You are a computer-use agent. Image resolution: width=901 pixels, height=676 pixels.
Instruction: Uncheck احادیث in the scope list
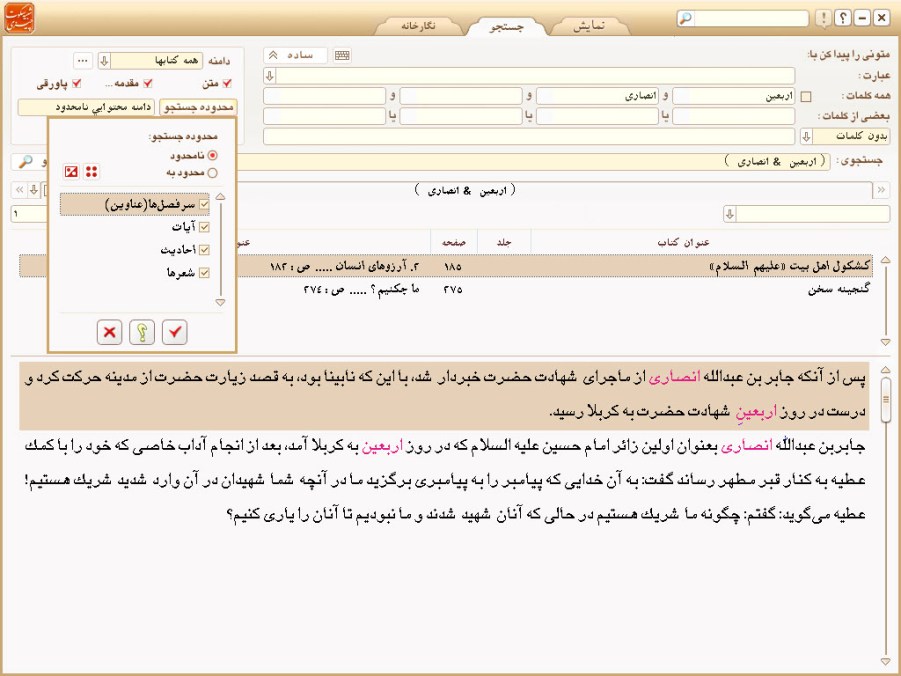coord(204,249)
